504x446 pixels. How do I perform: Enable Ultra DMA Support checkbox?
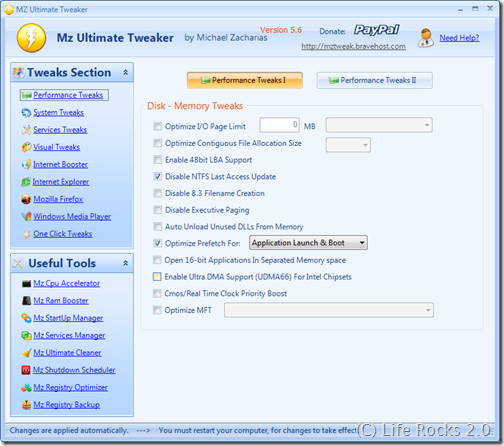157,277
